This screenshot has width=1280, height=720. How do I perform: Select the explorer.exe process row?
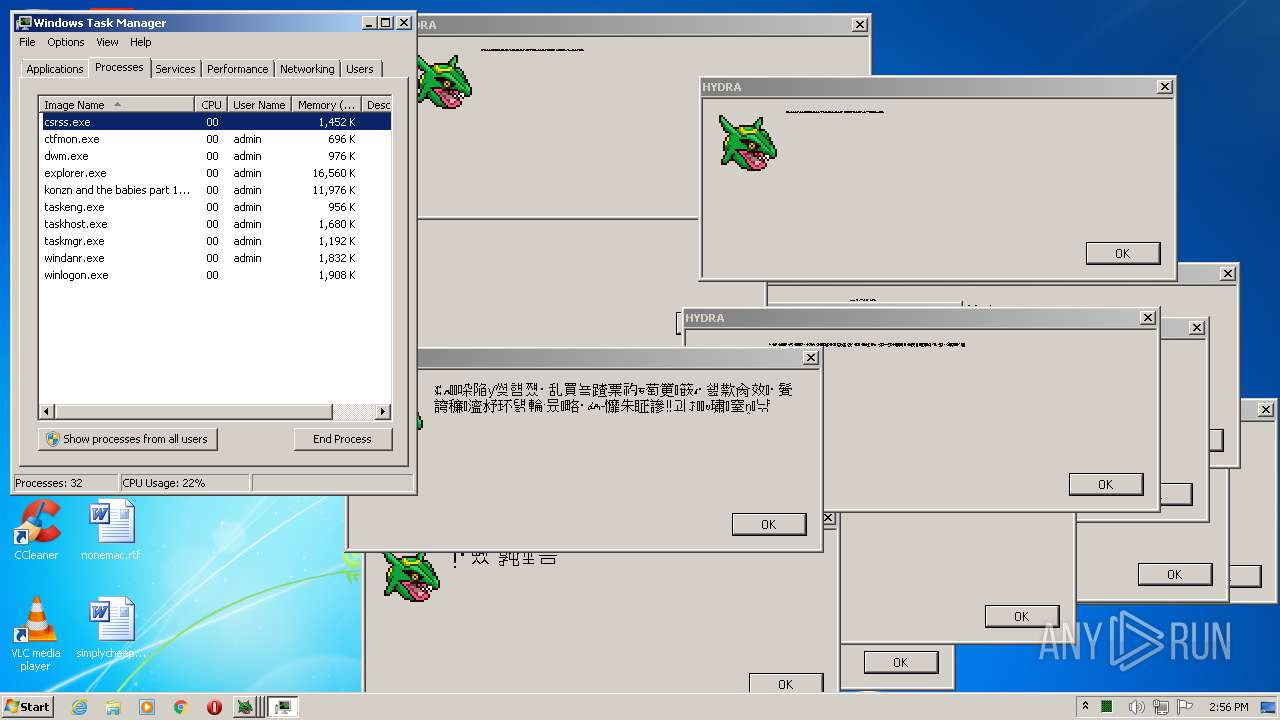click(x=215, y=173)
